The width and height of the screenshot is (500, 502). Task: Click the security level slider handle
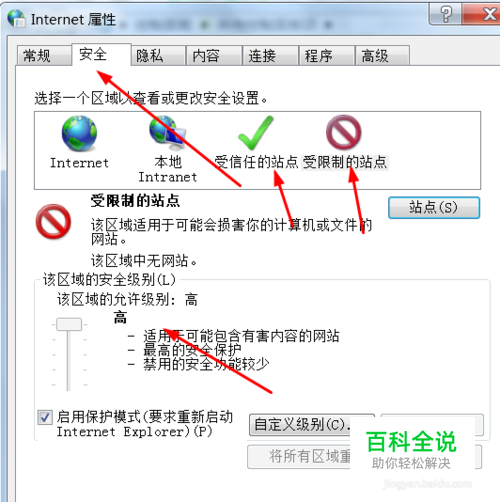point(69,324)
